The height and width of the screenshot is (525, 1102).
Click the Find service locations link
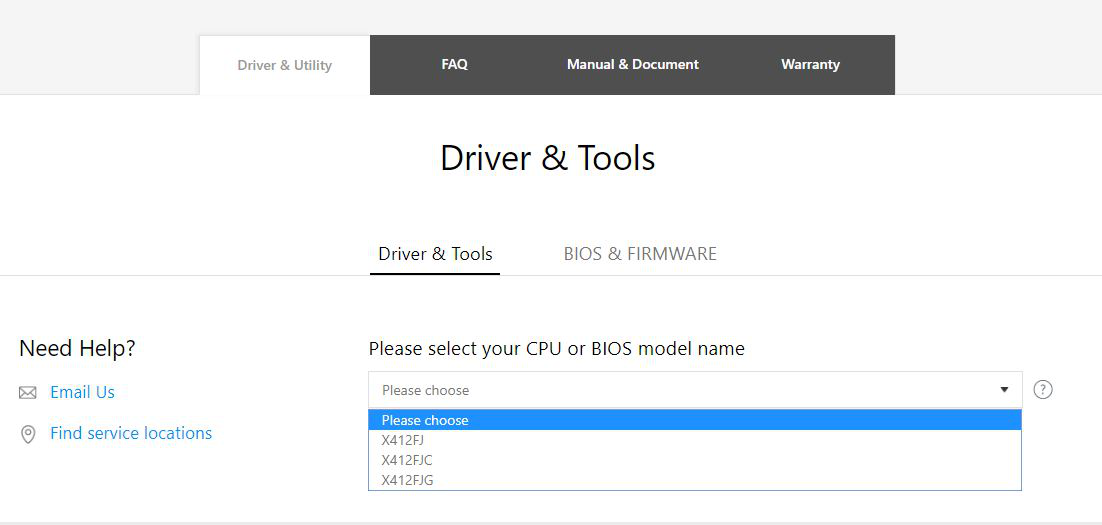131,434
